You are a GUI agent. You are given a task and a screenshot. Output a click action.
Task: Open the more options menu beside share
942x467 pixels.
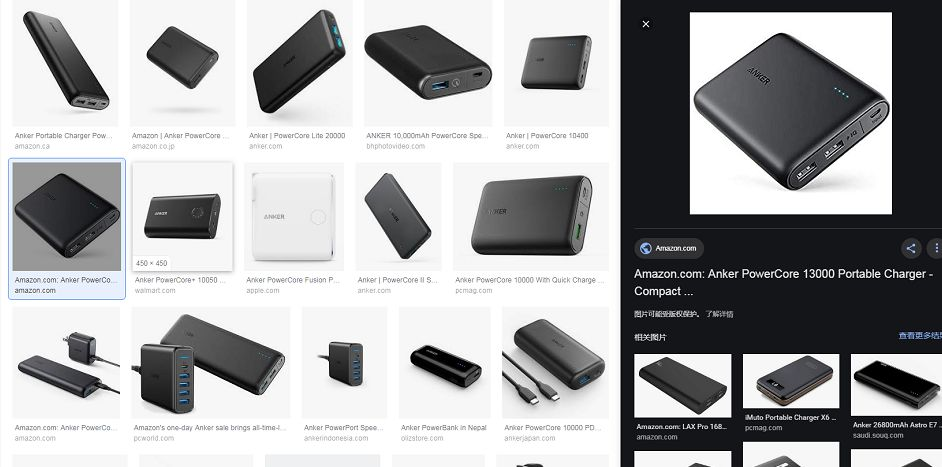coord(935,248)
